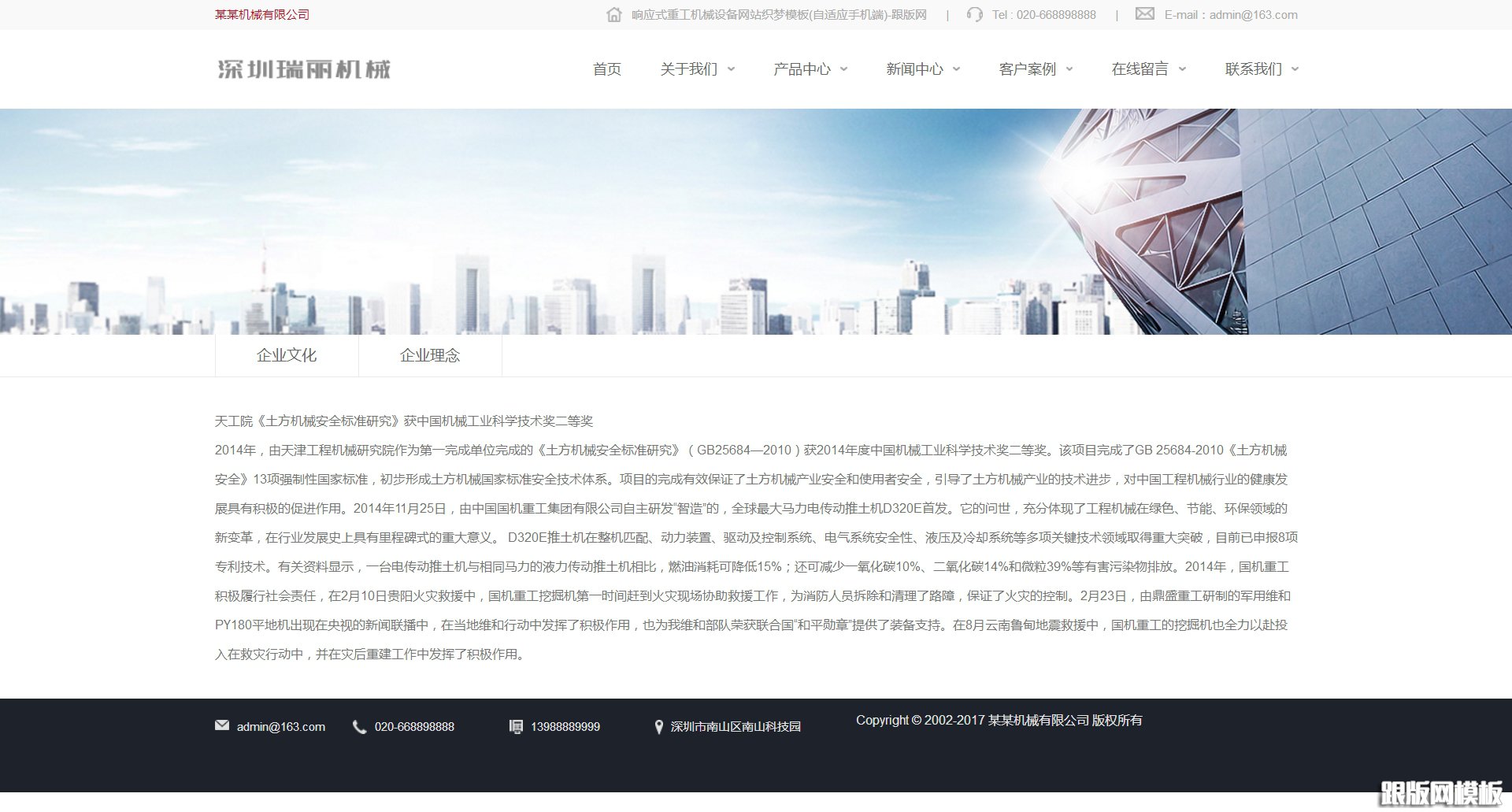
Task: Expand the 关于我们 dropdown arrow
Action: pos(732,69)
